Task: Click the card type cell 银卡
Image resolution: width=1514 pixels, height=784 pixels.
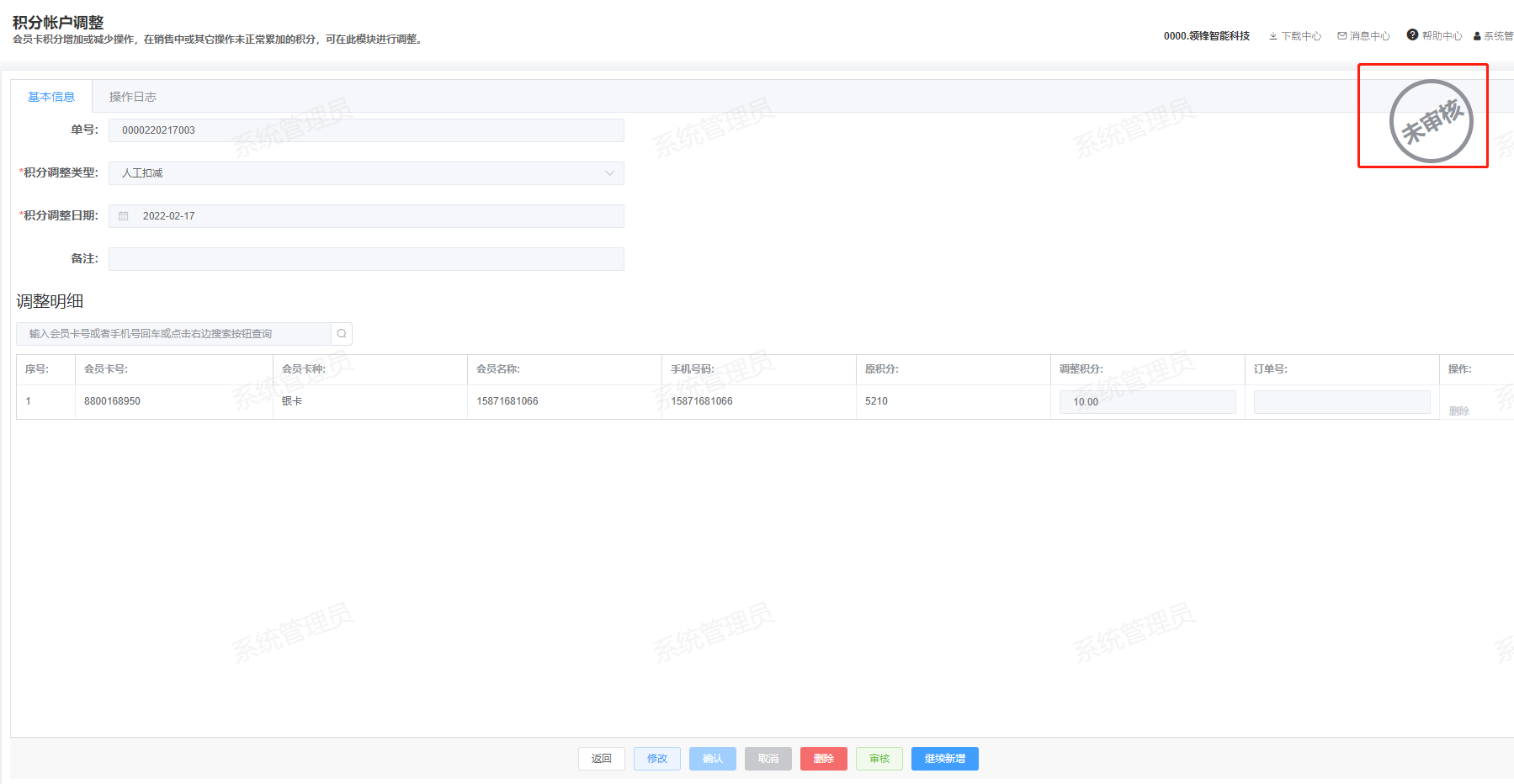Action: (x=292, y=401)
